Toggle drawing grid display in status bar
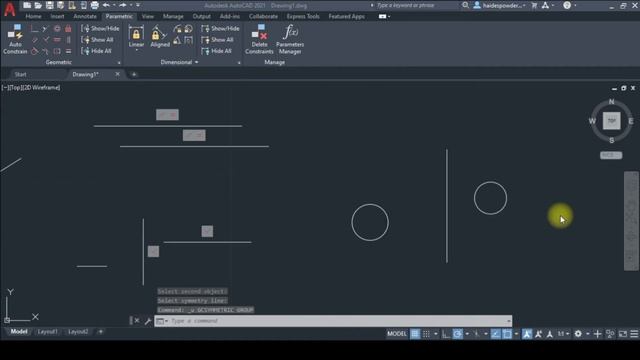The image size is (640, 360). tap(415, 334)
